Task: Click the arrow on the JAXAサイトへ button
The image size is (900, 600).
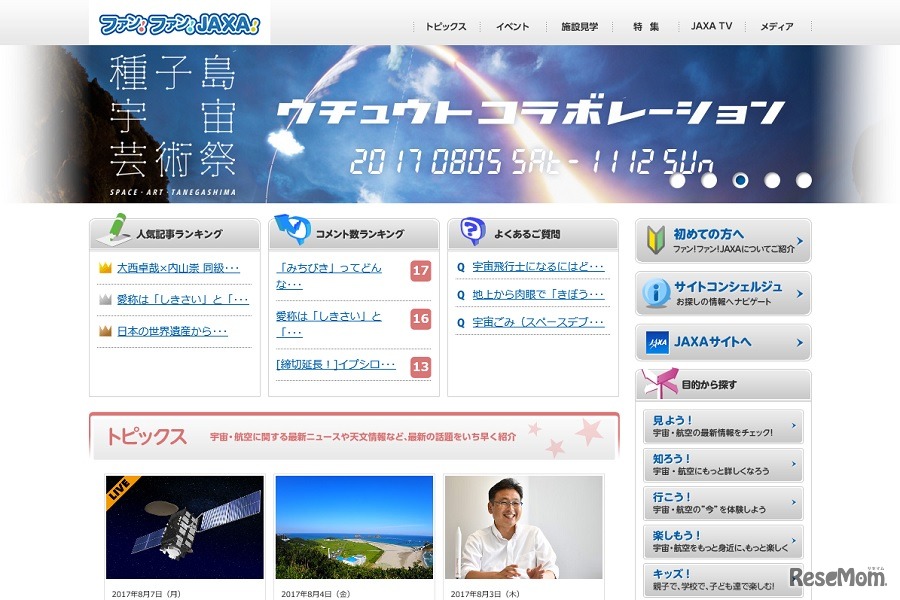Action: [800, 343]
